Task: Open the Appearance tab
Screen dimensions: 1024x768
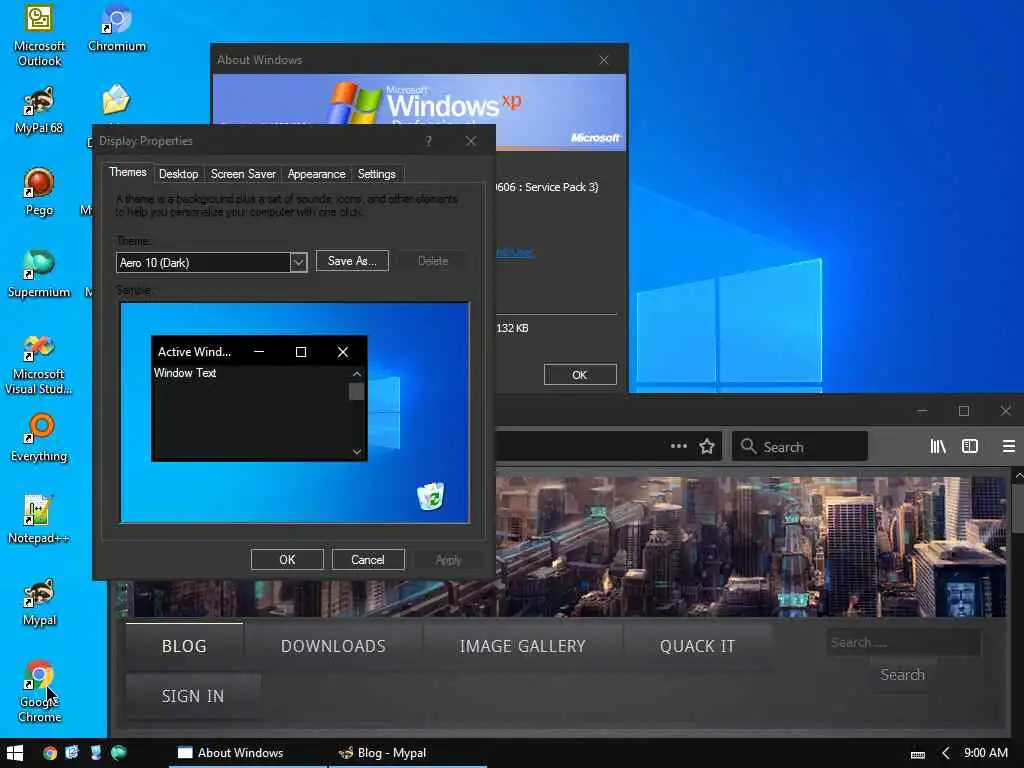Action: pyautogui.click(x=316, y=174)
